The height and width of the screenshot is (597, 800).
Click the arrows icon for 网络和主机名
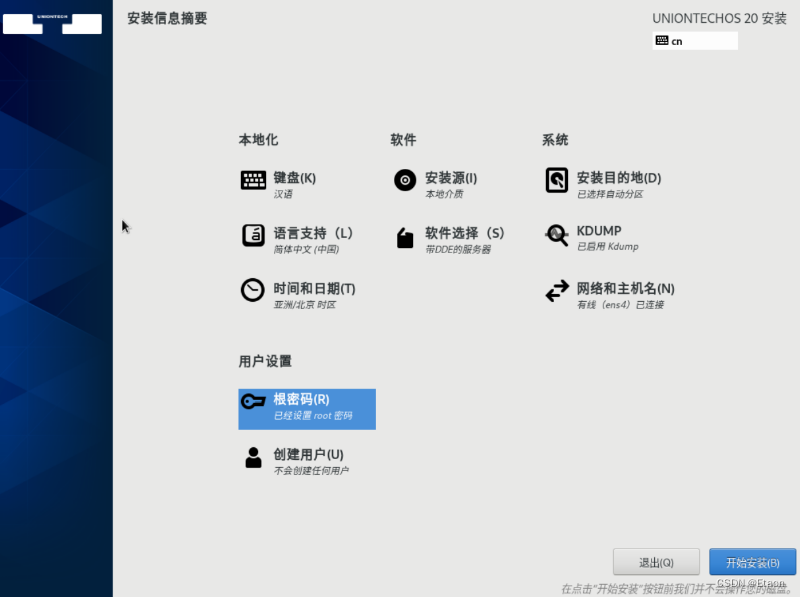point(557,290)
